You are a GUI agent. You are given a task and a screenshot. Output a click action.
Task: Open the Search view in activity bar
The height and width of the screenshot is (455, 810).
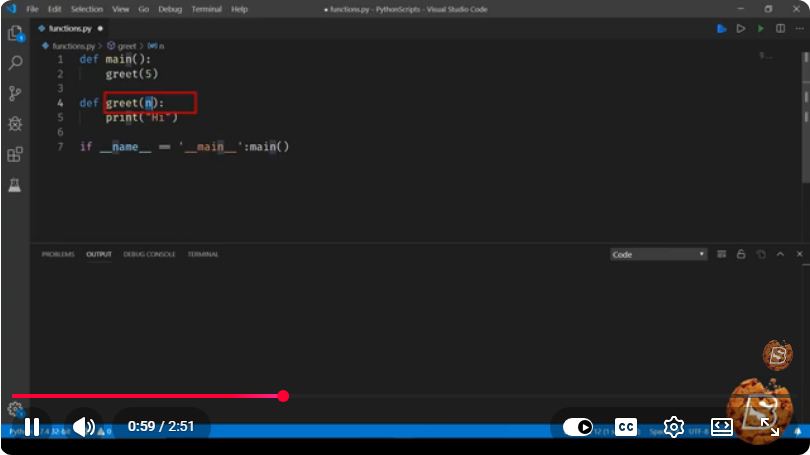tap(15, 63)
